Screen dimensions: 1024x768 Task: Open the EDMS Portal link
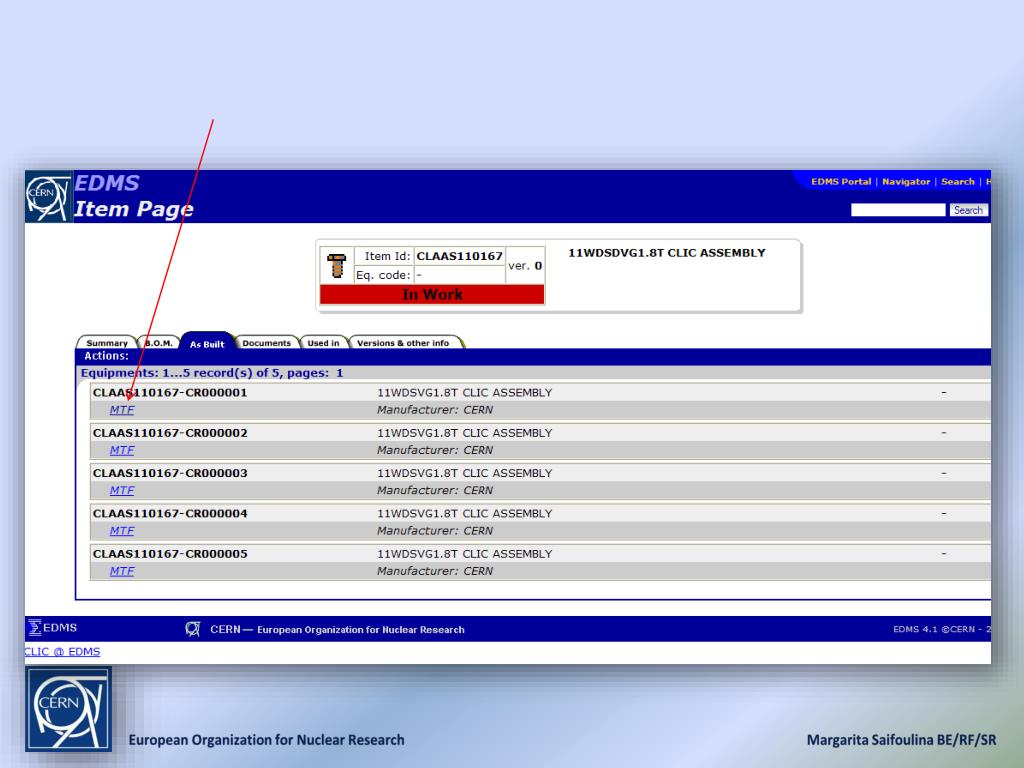click(x=840, y=182)
